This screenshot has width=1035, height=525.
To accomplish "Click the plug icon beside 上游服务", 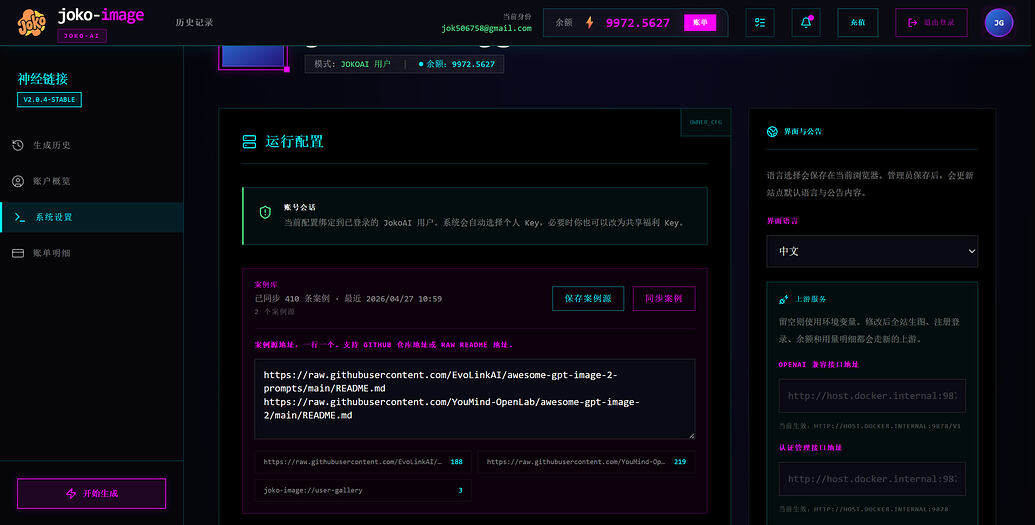I will click(784, 299).
